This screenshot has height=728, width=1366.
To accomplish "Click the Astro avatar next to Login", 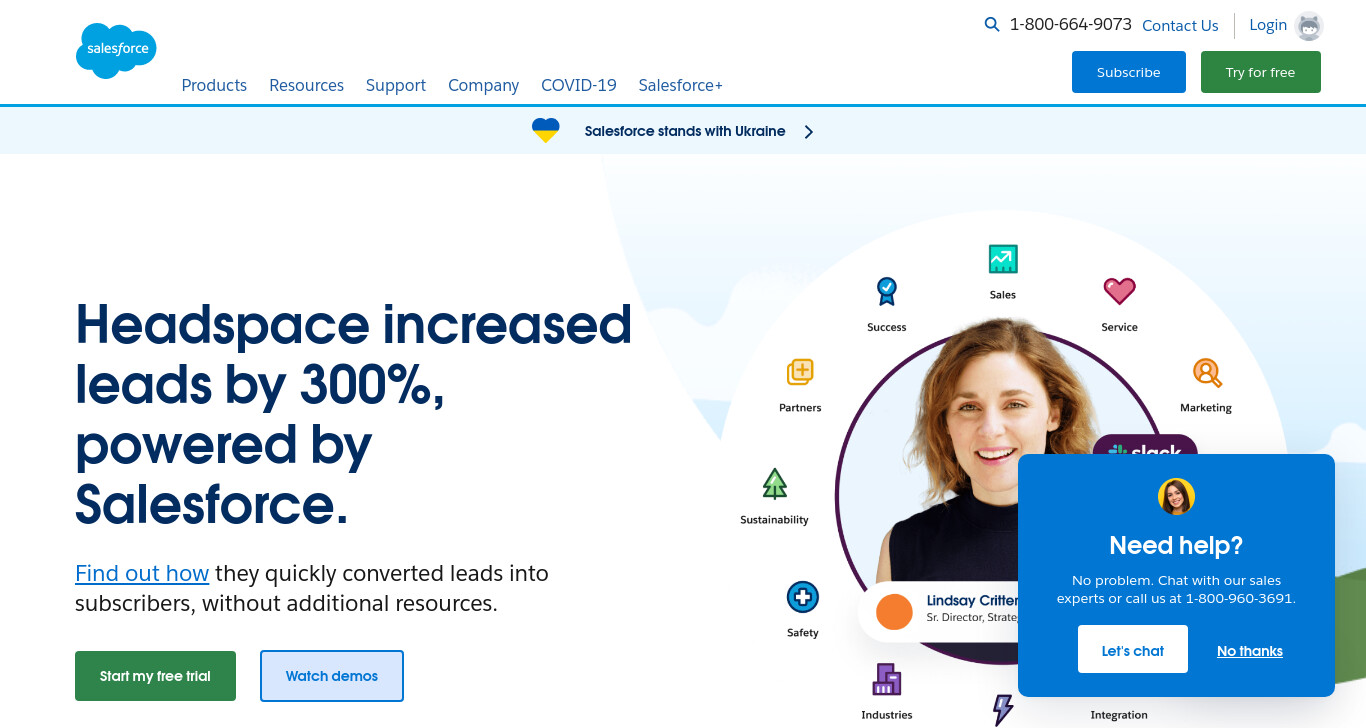I will coord(1309,26).
